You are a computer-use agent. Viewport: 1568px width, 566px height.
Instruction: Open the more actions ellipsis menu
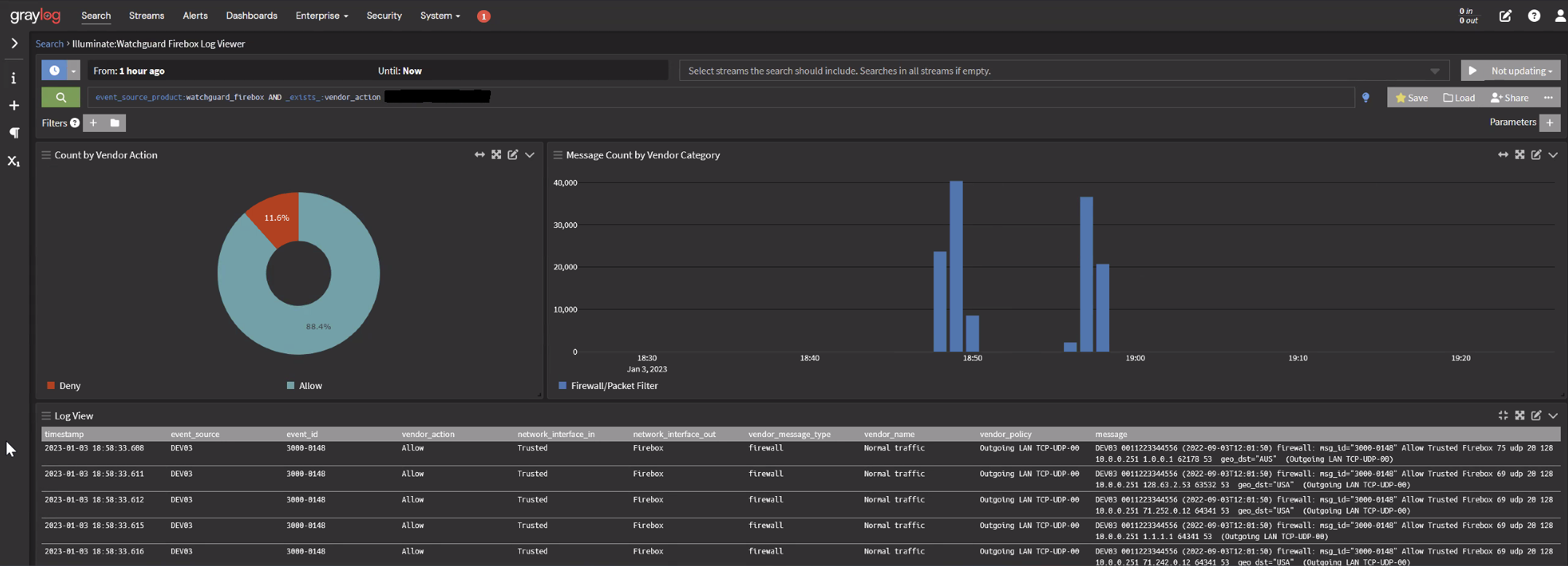click(1548, 98)
